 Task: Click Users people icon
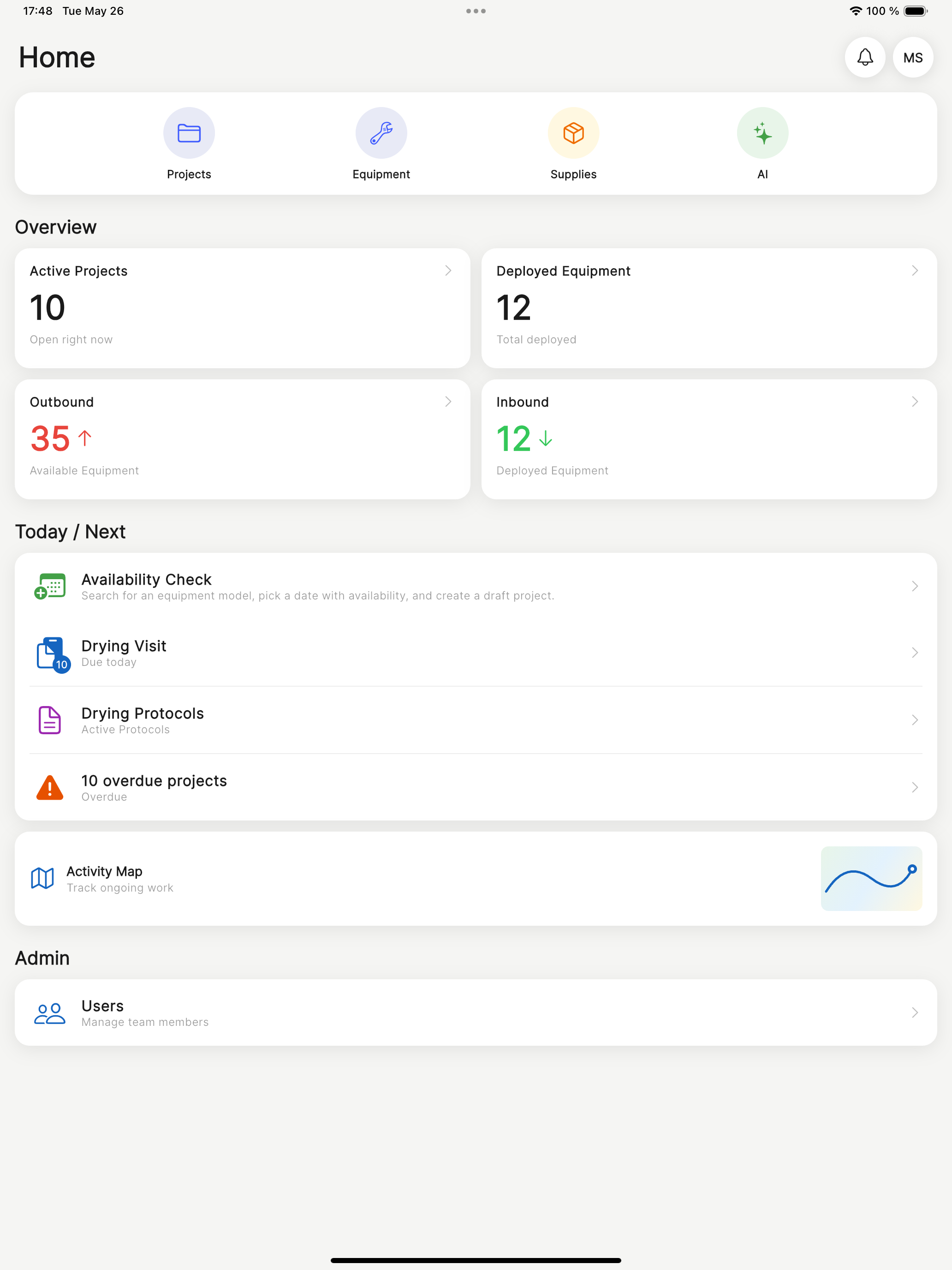coord(49,1013)
